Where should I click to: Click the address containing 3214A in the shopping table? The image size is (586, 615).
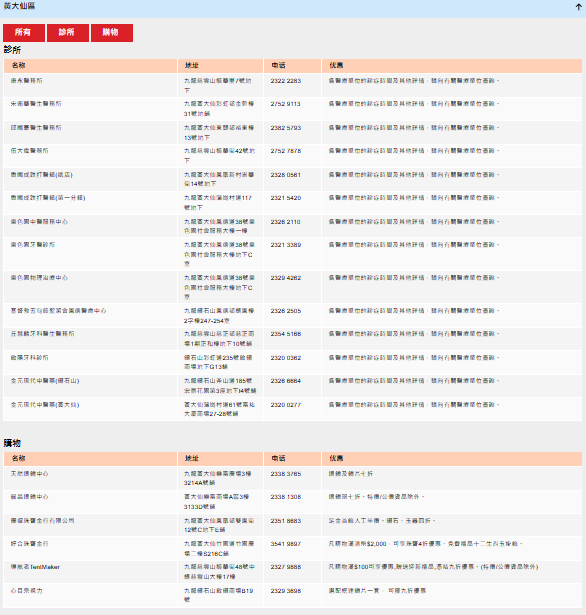(218, 478)
